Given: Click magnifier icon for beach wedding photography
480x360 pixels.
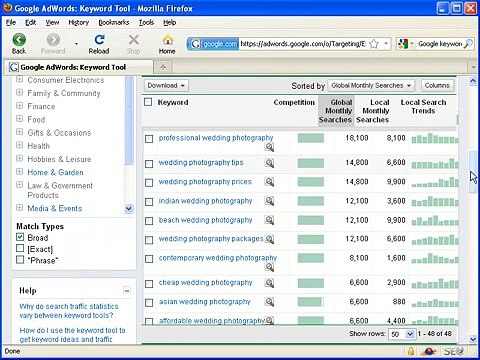Looking at the screenshot, I should coord(269,220).
